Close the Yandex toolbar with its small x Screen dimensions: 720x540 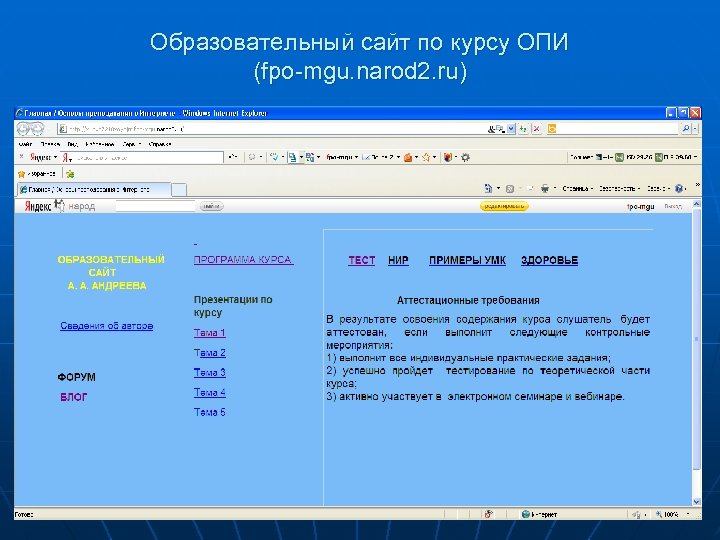[x=21, y=157]
